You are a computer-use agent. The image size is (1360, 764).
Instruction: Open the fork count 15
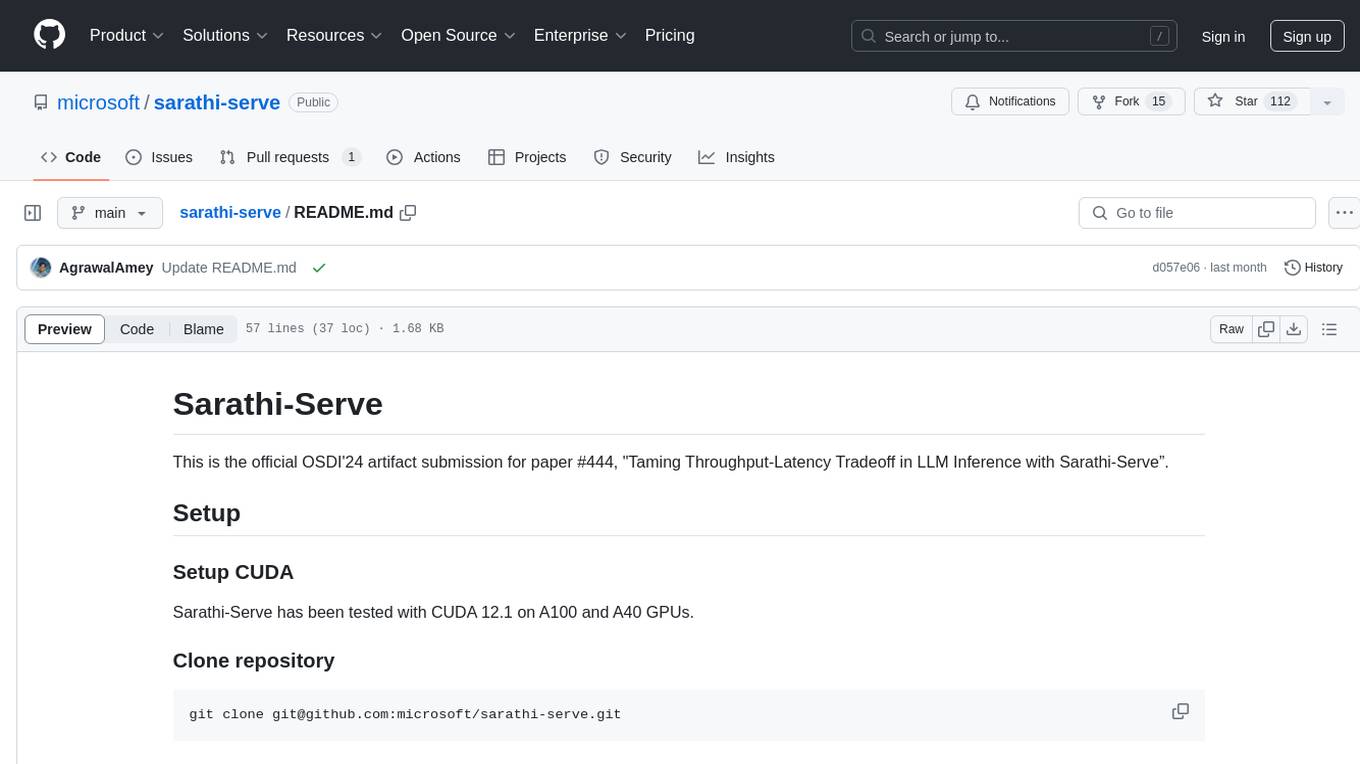click(1159, 101)
